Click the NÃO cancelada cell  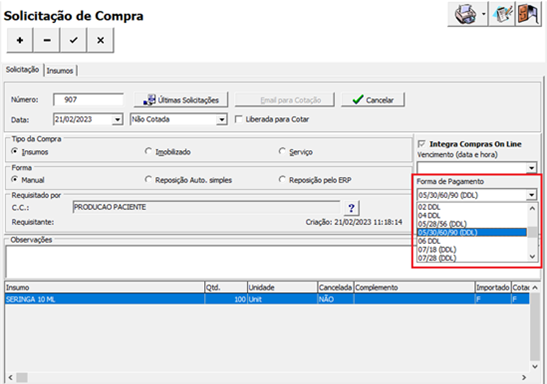336,299
